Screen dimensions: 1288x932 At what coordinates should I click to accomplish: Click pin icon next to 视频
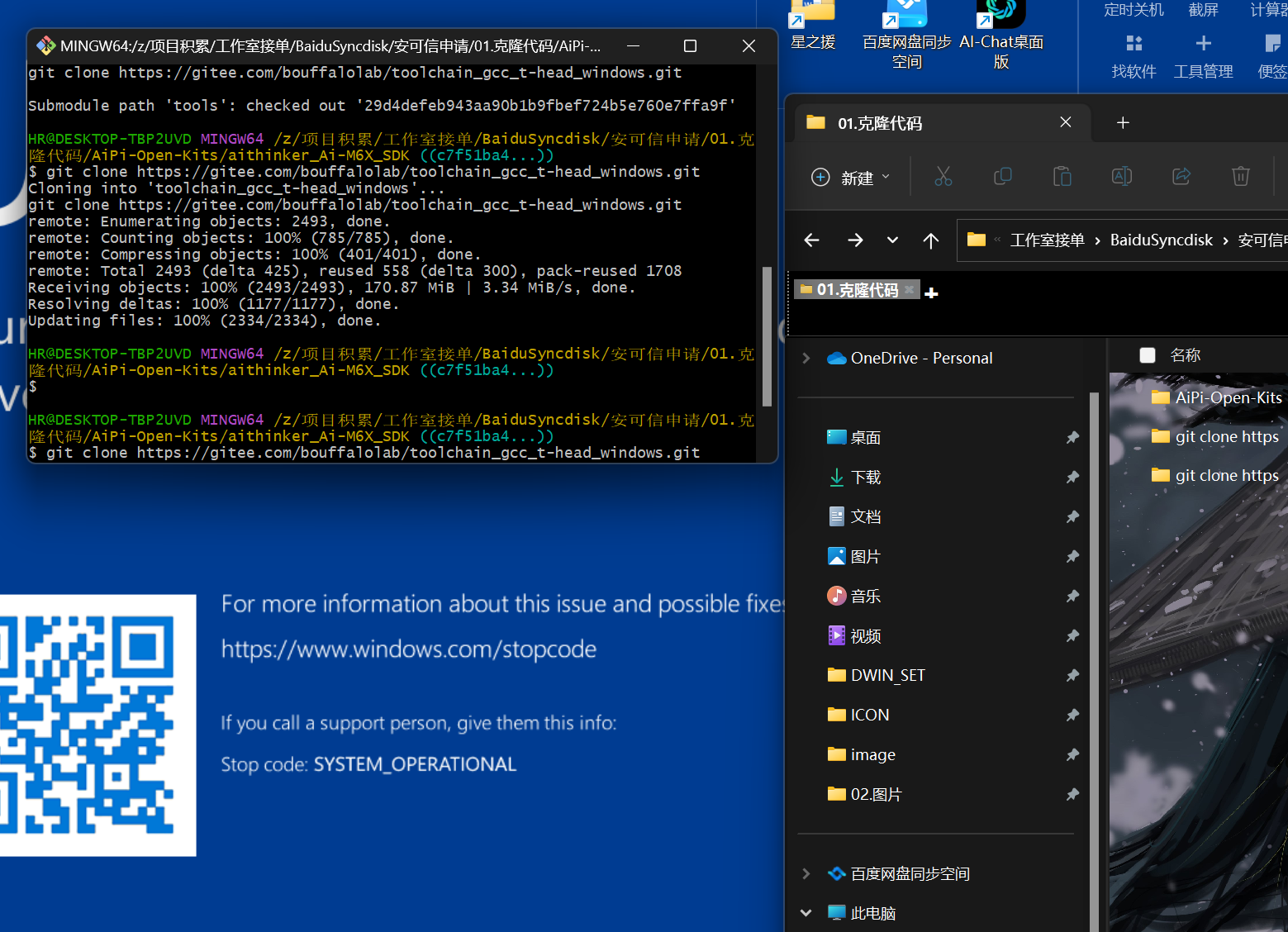(x=1072, y=635)
